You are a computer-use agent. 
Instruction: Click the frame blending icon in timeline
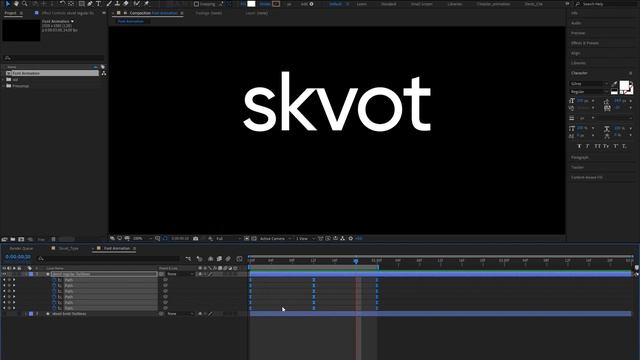[219, 258]
